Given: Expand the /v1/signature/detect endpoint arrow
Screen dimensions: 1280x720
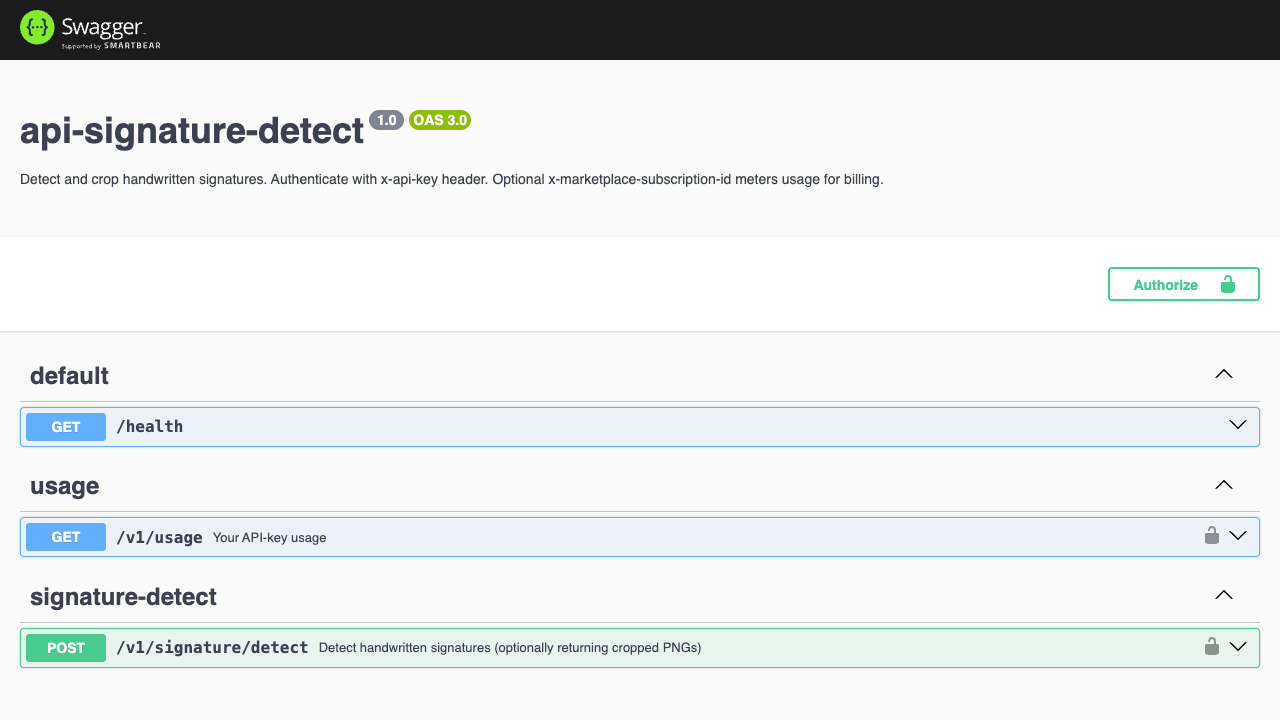Looking at the screenshot, I should (1238, 647).
